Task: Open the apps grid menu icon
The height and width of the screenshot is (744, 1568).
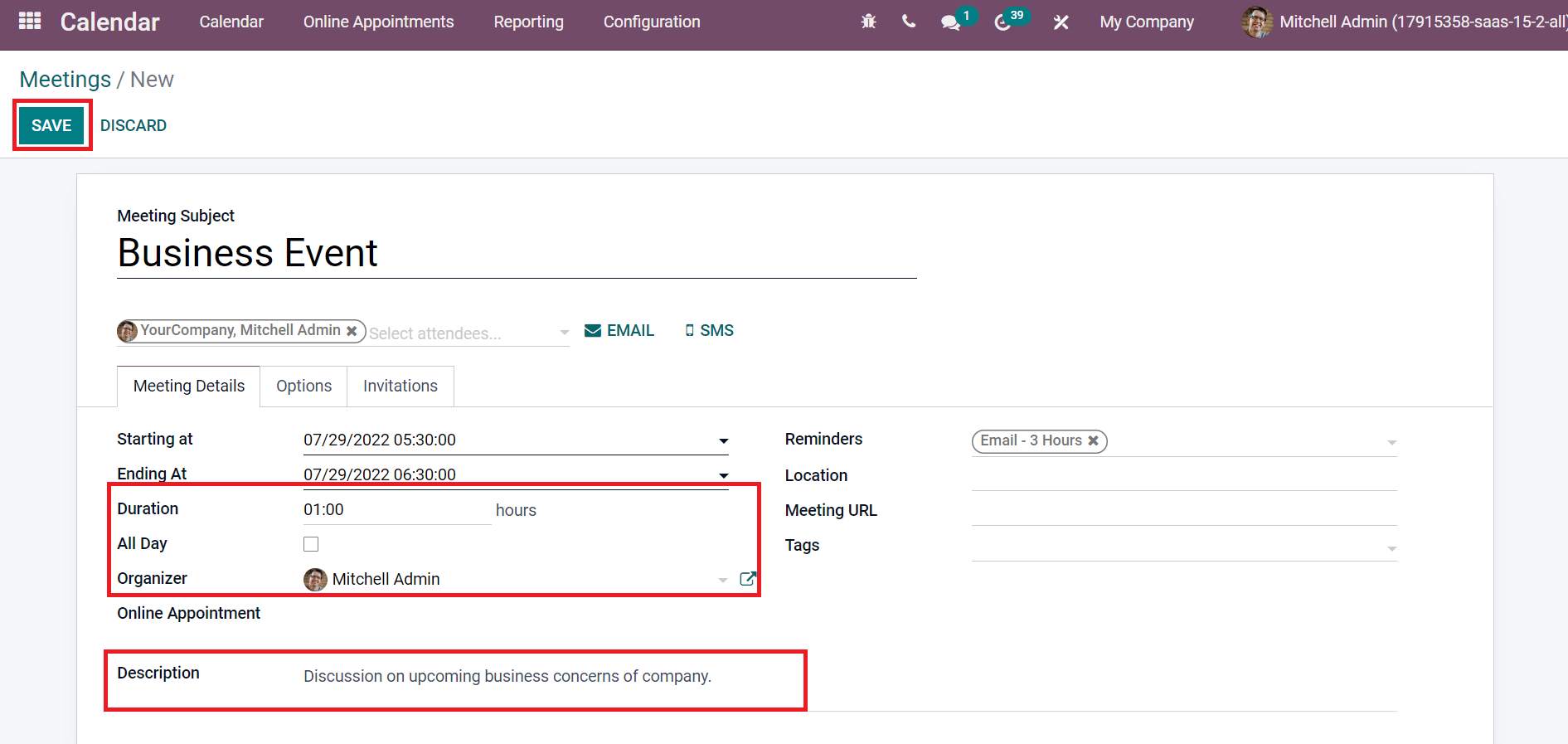Action: (x=30, y=22)
